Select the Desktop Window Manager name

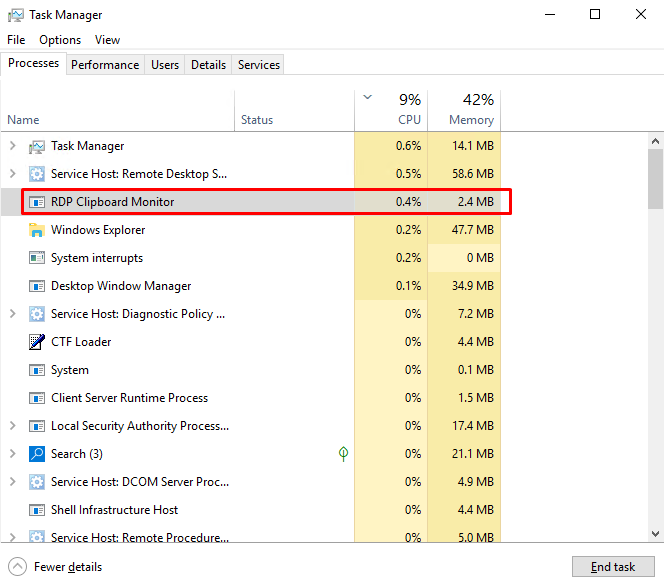point(121,286)
